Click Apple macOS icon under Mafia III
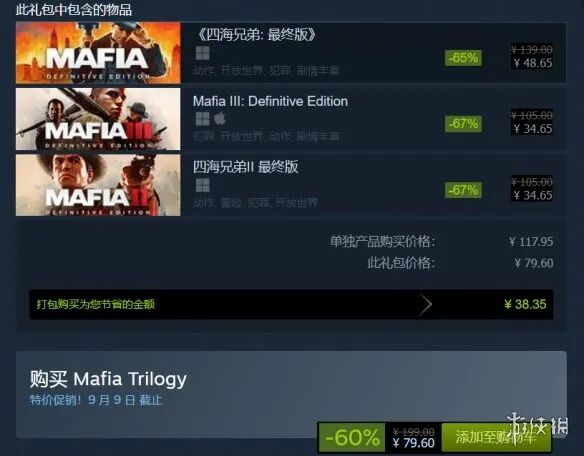 tap(220, 119)
